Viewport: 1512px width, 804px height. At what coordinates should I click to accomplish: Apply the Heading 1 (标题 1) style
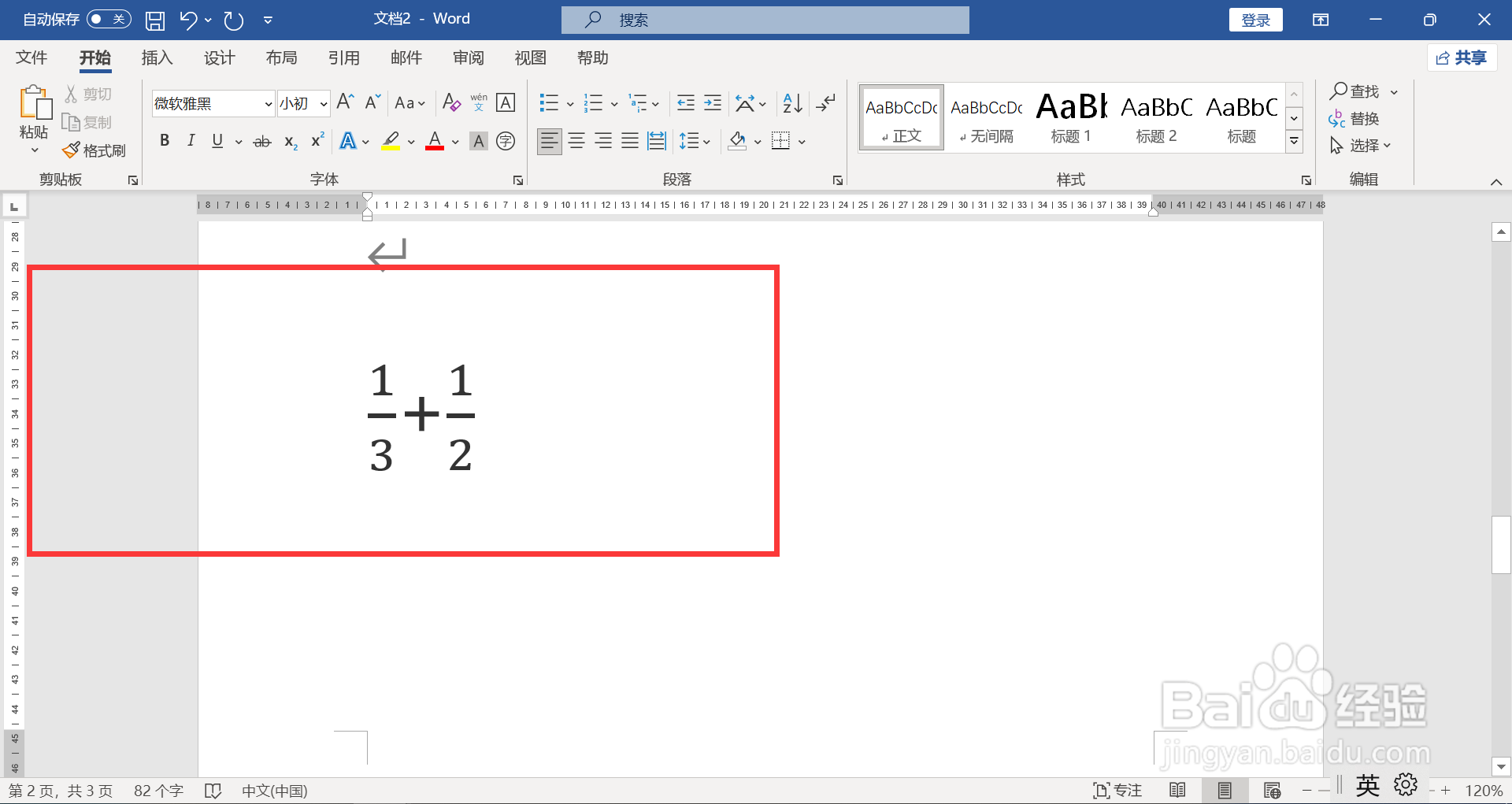pos(1071,117)
